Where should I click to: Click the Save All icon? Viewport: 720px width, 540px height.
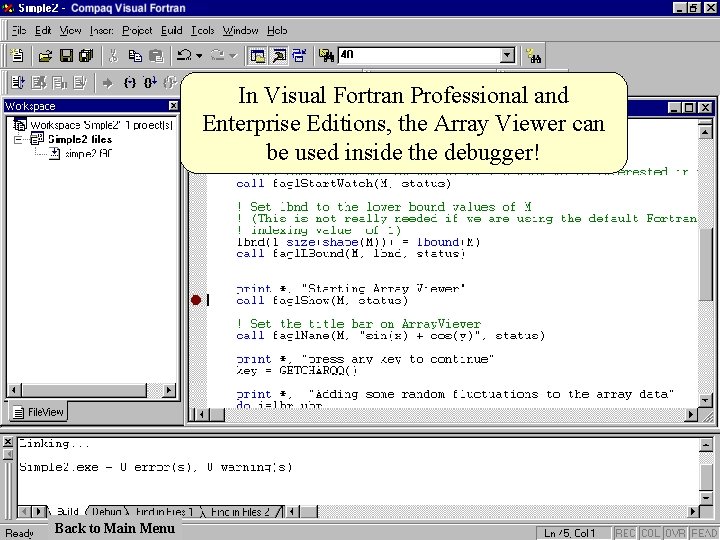tap(86, 56)
